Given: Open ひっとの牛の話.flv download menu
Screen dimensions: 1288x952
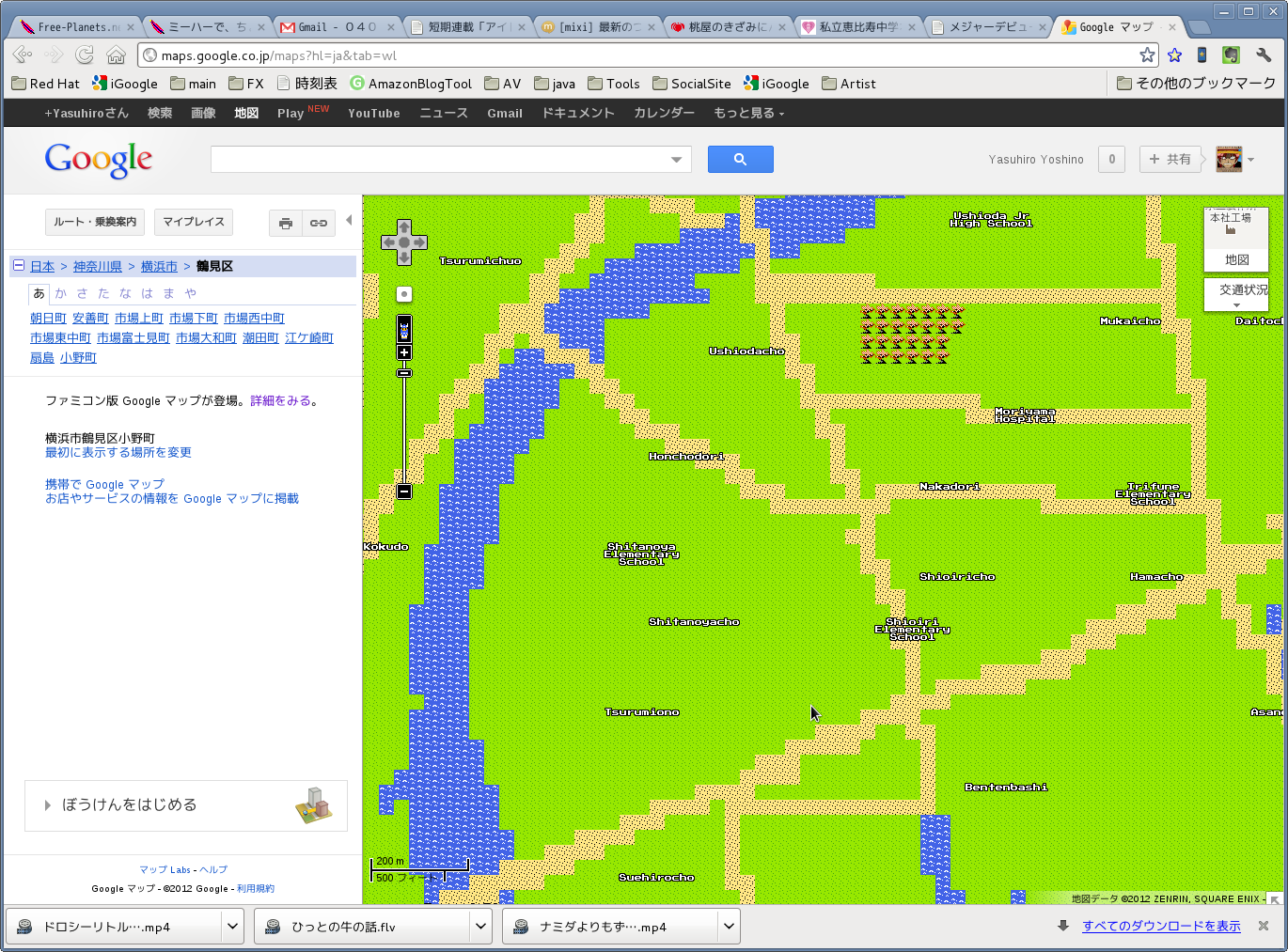Looking at the screenshot, I should 481,927.
